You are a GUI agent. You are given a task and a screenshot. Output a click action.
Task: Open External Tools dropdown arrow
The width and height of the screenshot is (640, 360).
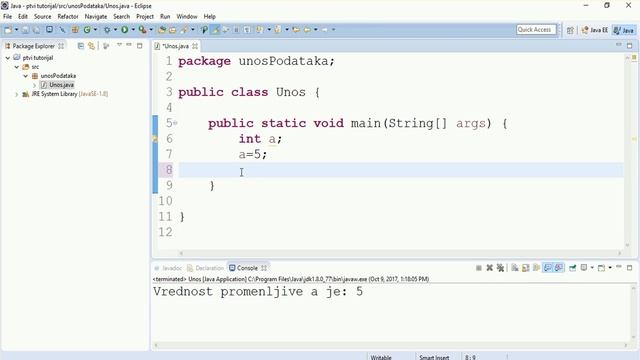(x=151, y=30)
